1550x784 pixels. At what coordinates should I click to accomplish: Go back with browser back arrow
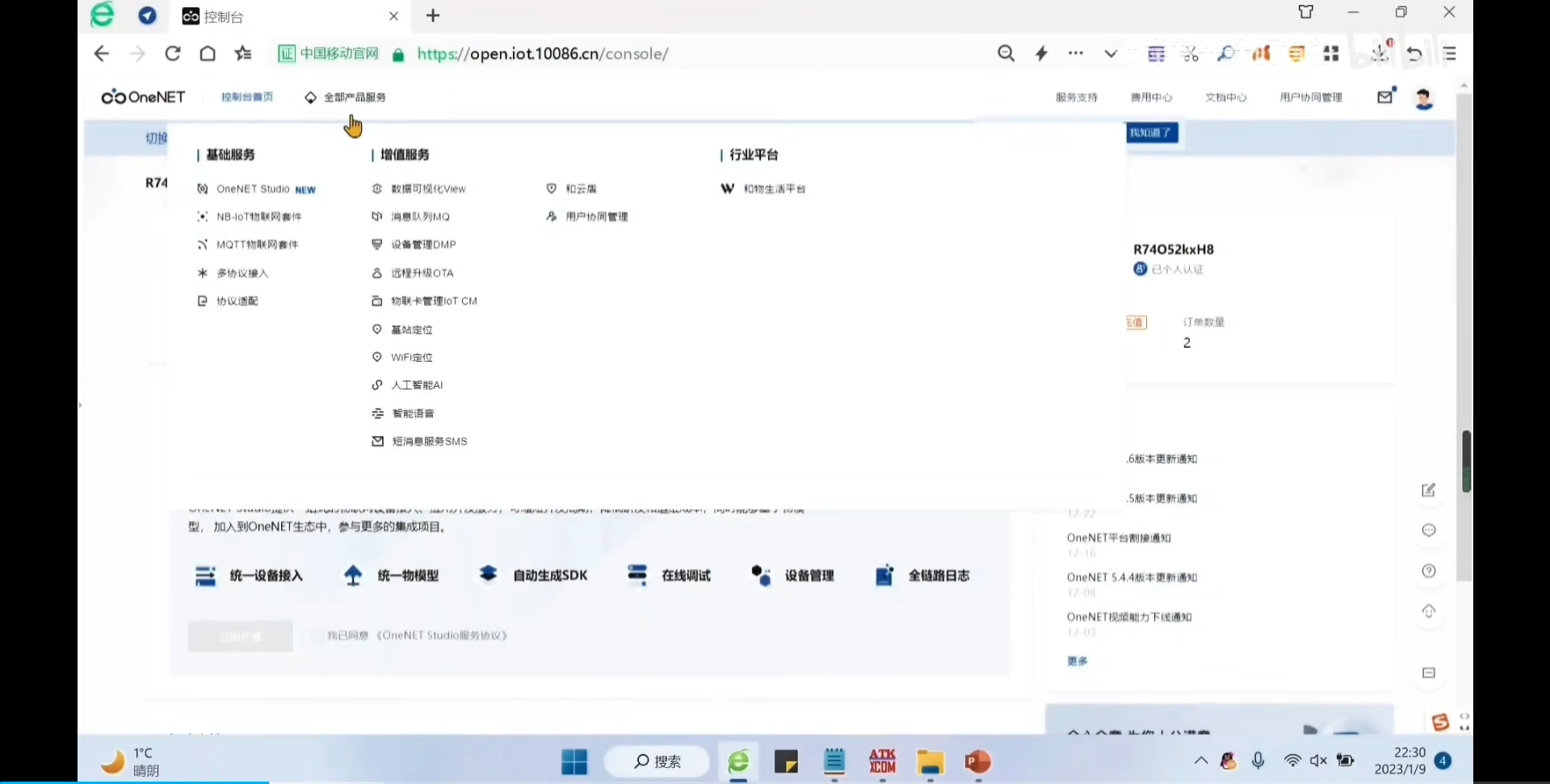[101, 53]
